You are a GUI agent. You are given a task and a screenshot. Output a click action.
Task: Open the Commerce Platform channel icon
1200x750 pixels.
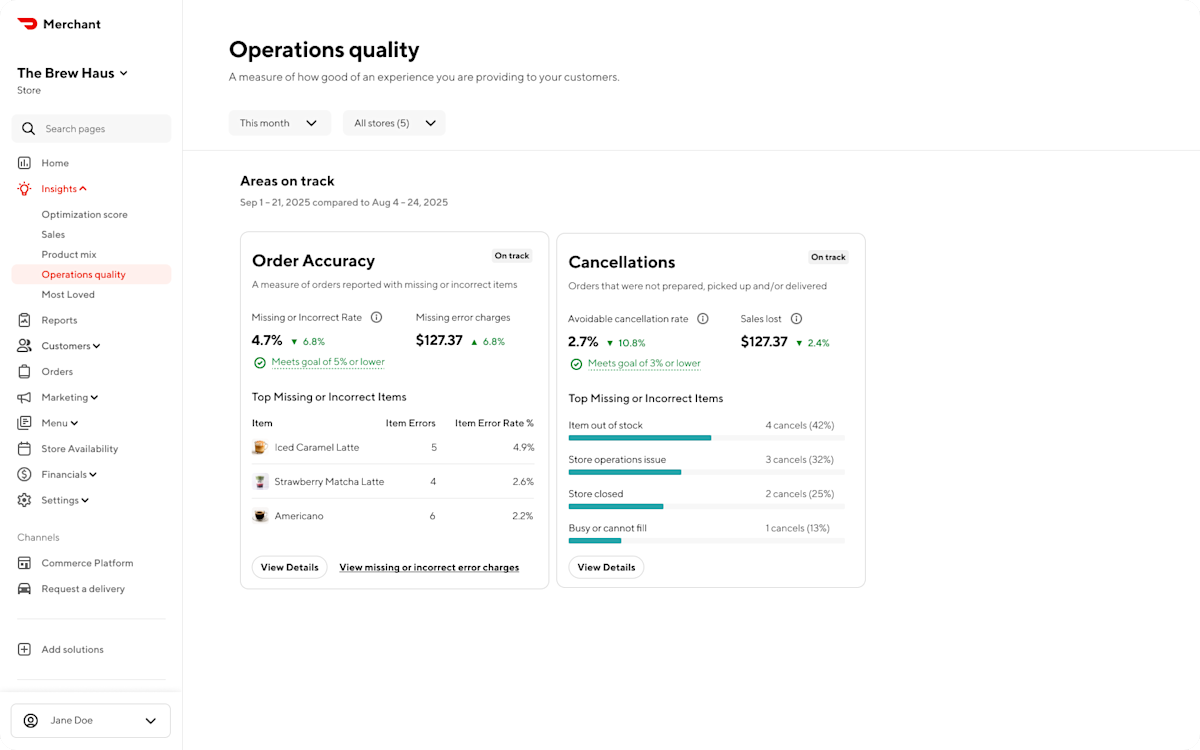click(23, 563)
